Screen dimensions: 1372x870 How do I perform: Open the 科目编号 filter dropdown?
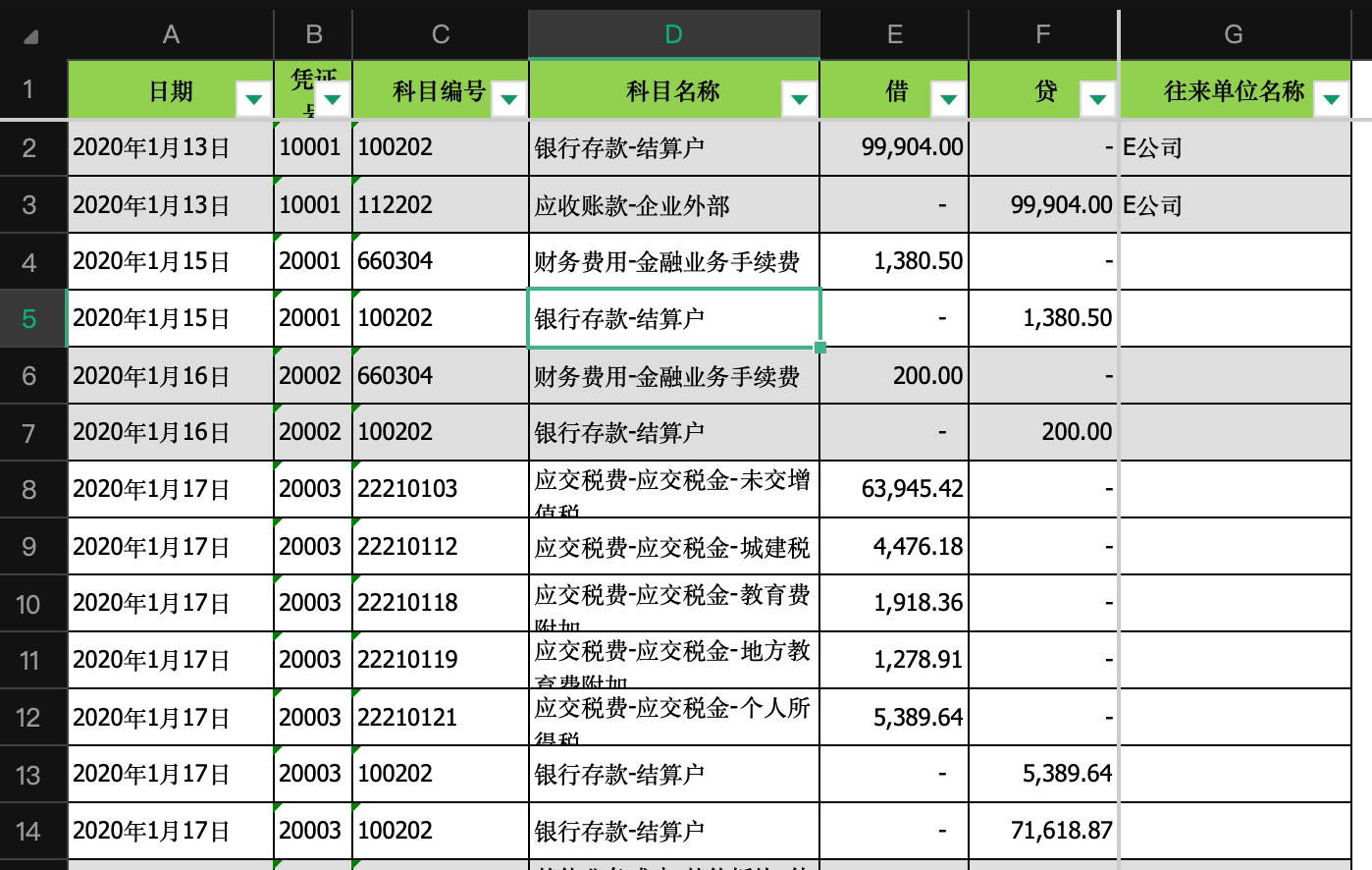509,99
